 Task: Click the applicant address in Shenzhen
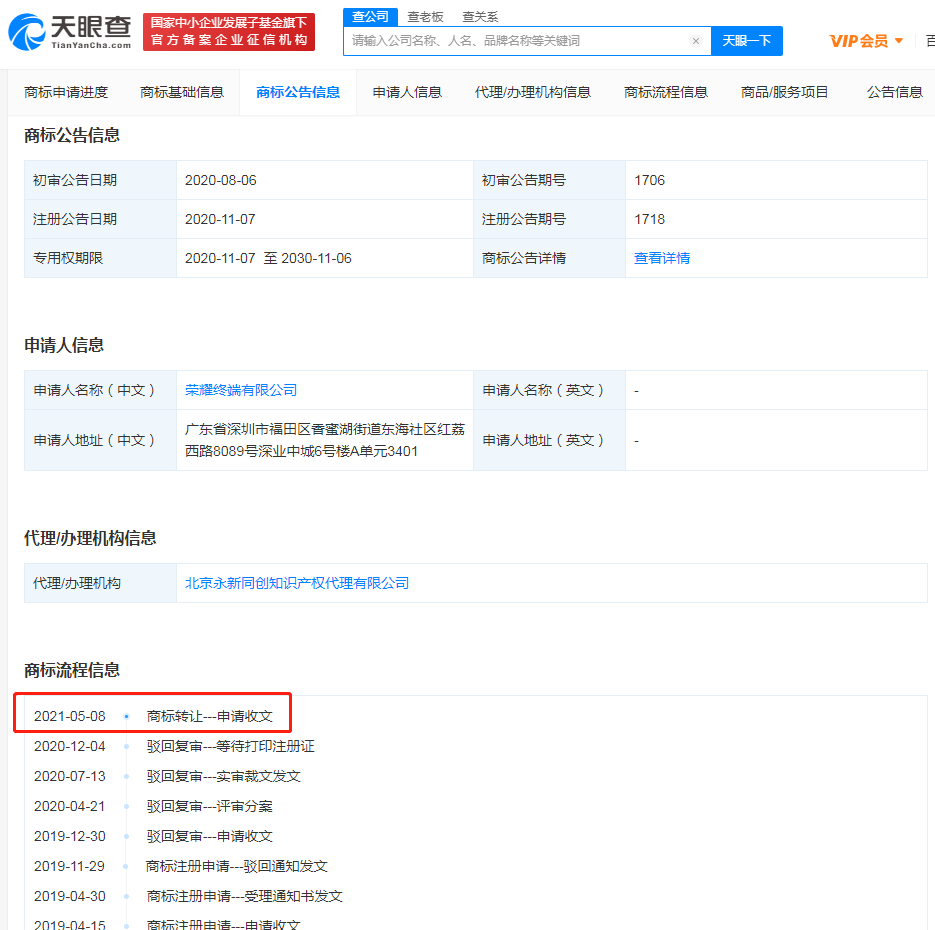[324, 441]
